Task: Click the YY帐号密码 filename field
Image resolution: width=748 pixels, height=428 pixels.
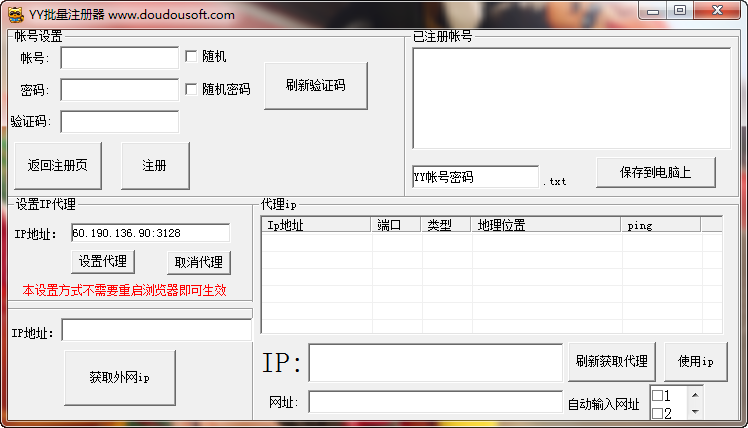Action: point(476,177)
